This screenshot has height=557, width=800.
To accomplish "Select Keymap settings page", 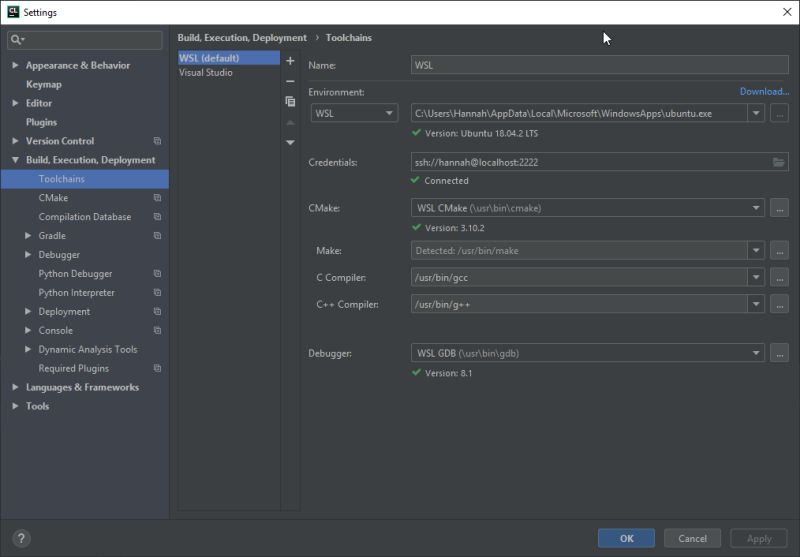I will pyautogui.click(x=44, y=84).
